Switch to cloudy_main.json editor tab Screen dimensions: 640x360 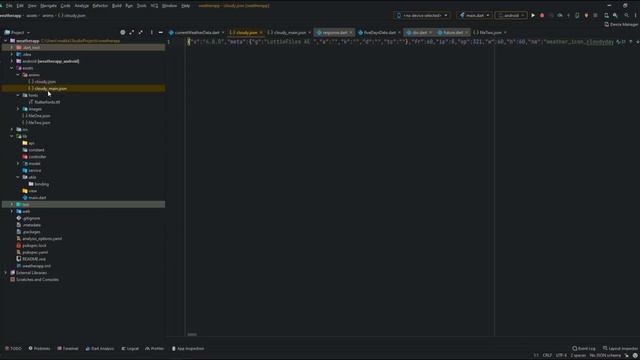289,32
